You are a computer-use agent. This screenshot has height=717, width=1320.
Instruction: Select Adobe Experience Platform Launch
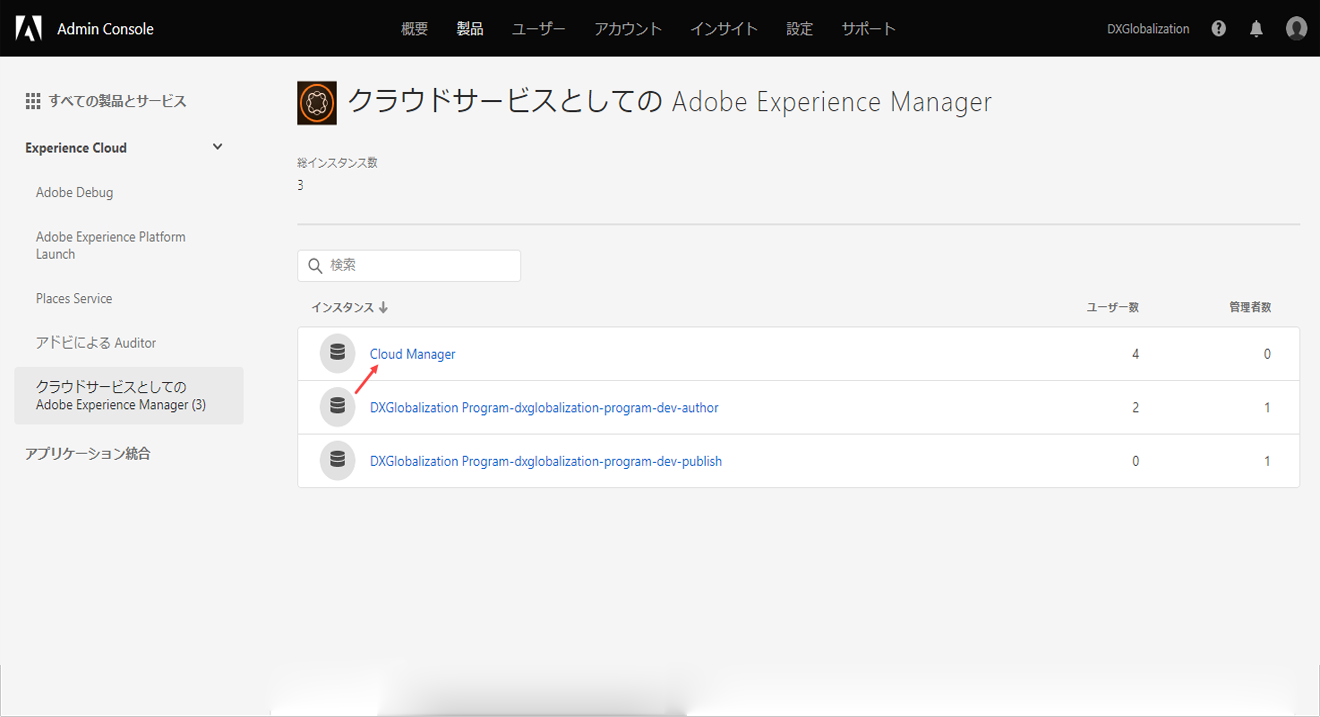[x=111, y=245]
